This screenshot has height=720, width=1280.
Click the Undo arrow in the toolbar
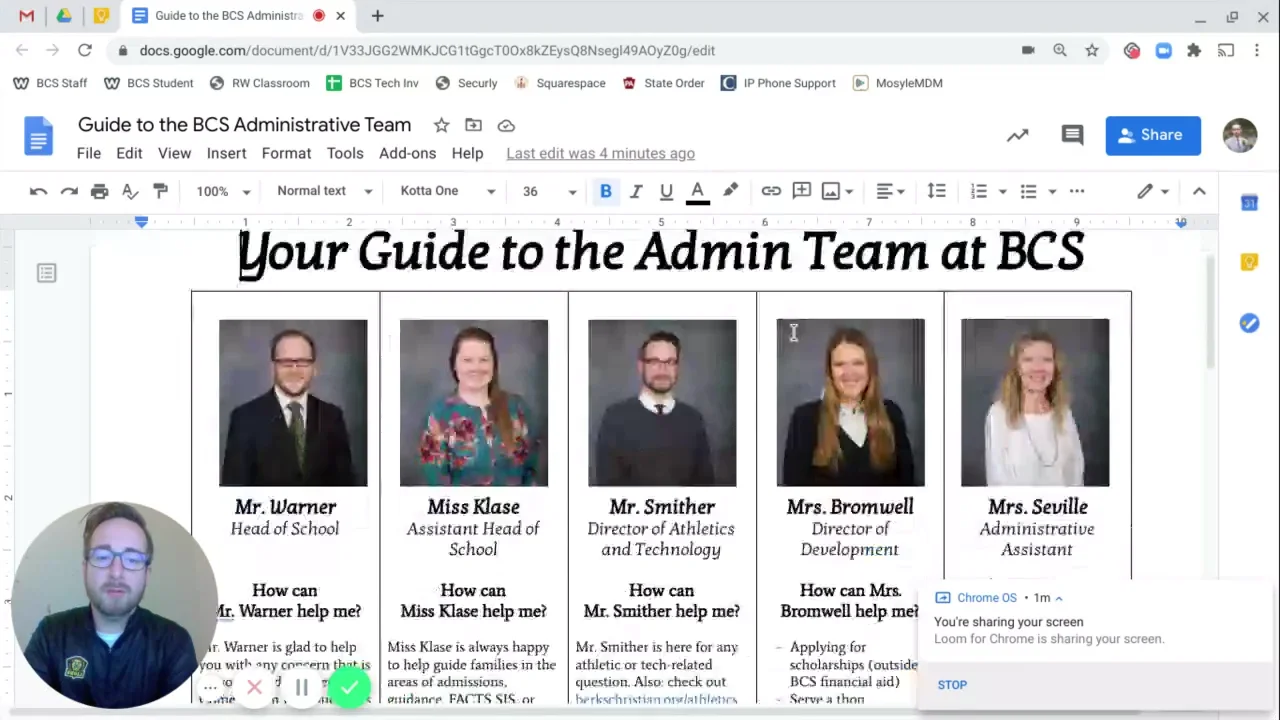(x=38, y=191)
